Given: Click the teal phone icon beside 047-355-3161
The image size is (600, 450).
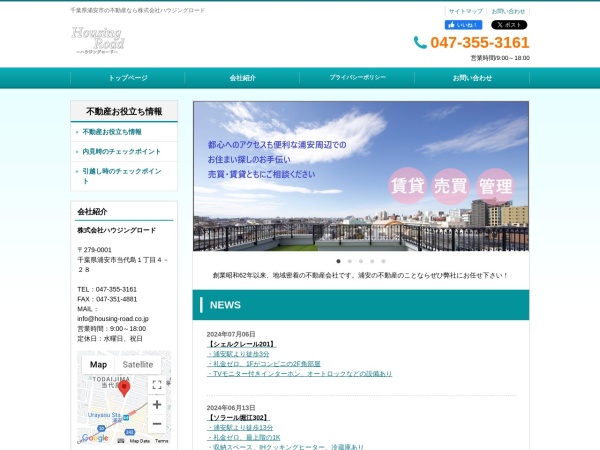Looking at the screenshot, I should (x=420, y=42).
